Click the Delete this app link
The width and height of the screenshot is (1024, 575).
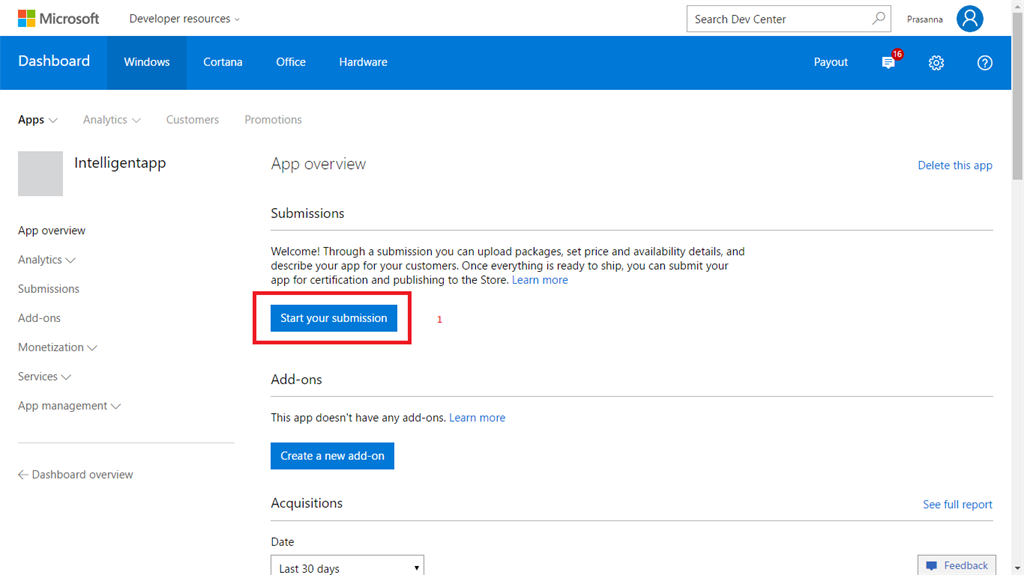[954, 166]
